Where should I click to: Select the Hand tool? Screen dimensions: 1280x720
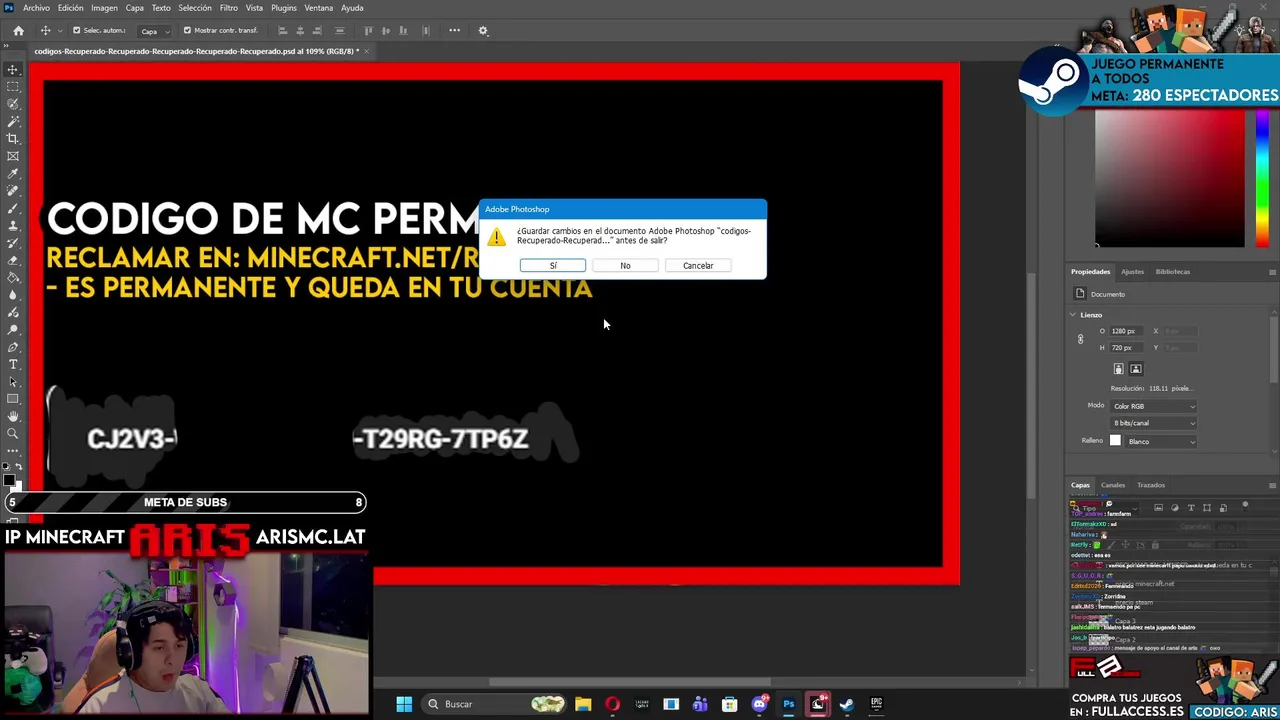pos(13,416)
